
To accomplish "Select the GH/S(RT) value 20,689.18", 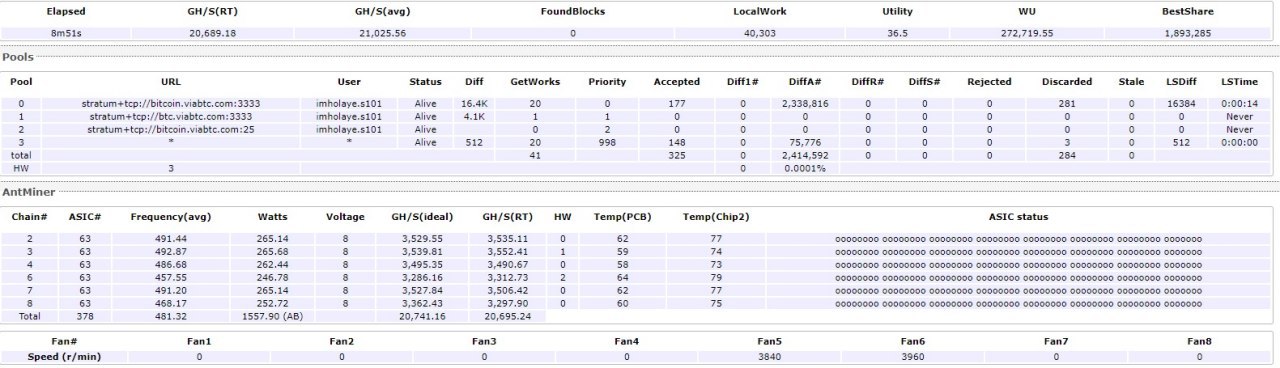I will point(212,33).
